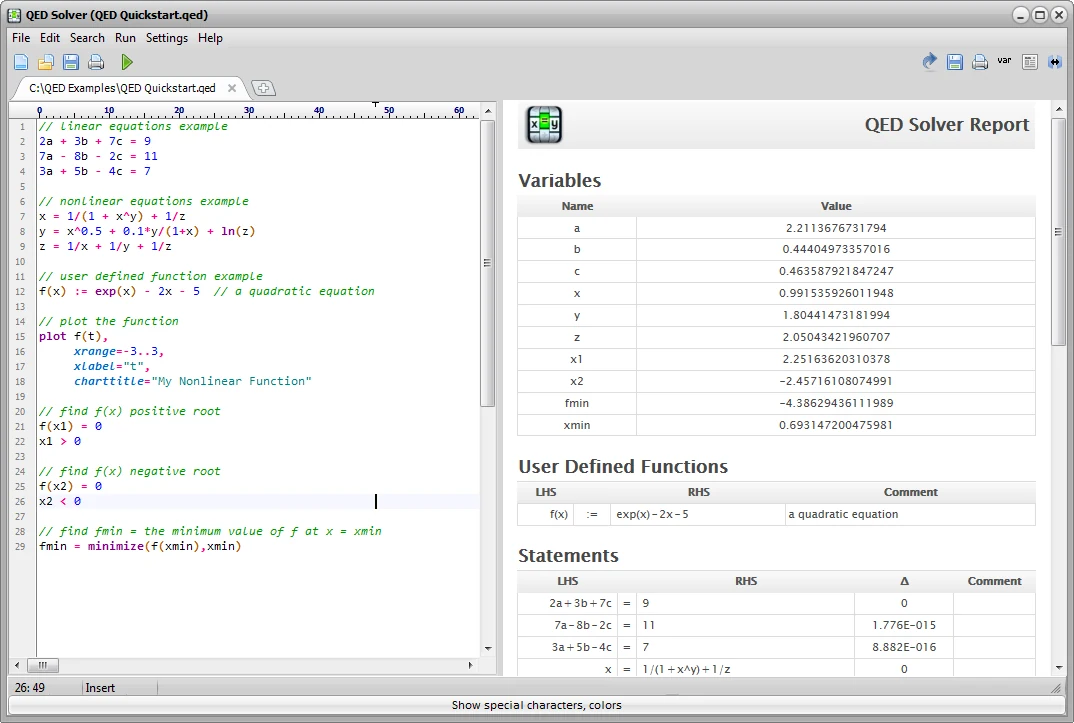Viewport: 1074px width, 723px height.
Task: Click the report layout page icon
Action: pyautogui.click(x=1029, y=62)
